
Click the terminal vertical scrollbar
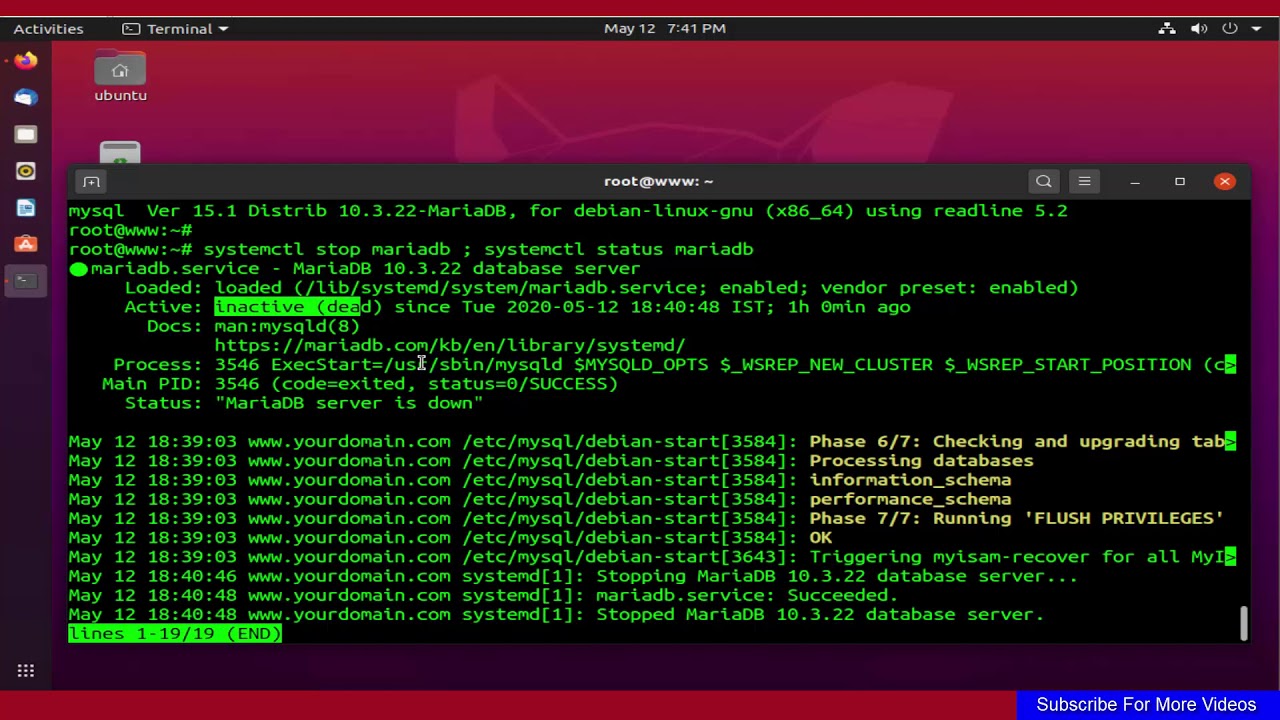pyautogui.click(x=1243, y=623)
